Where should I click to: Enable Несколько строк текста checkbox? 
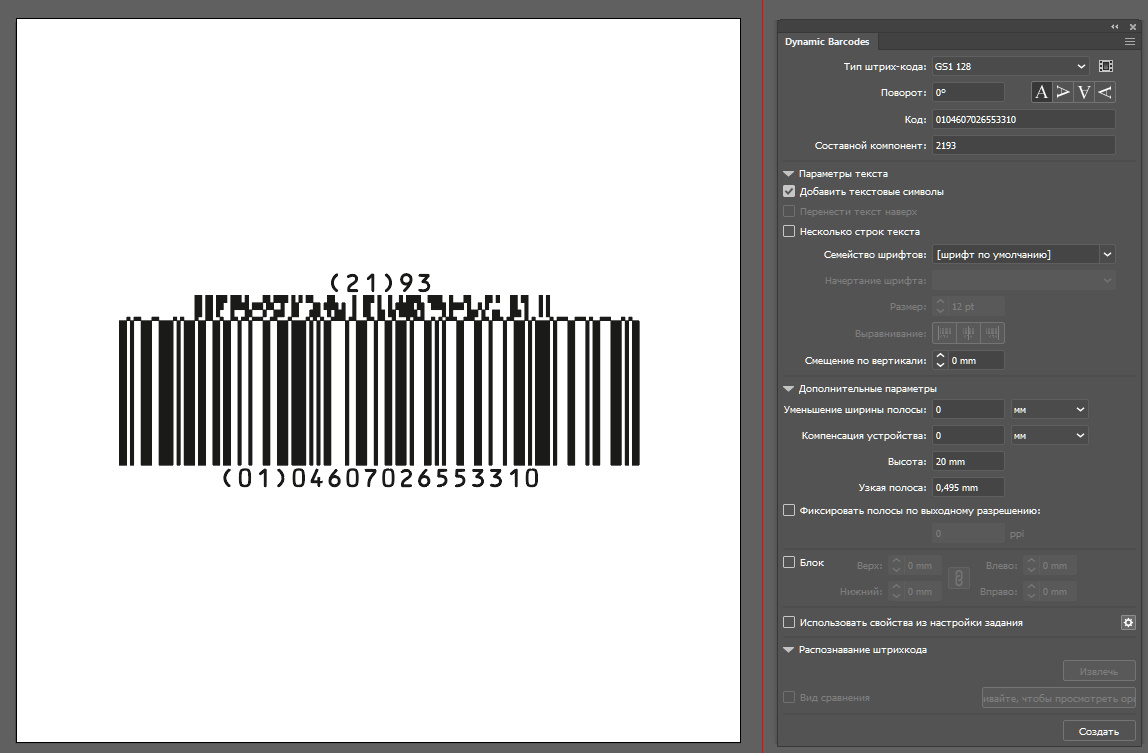pos(789,231)
